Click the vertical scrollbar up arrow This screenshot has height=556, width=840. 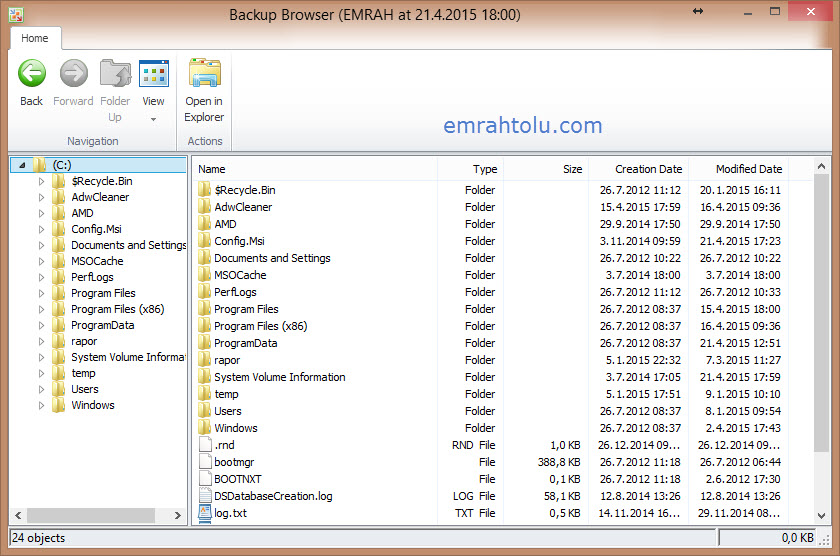point(821,167)
